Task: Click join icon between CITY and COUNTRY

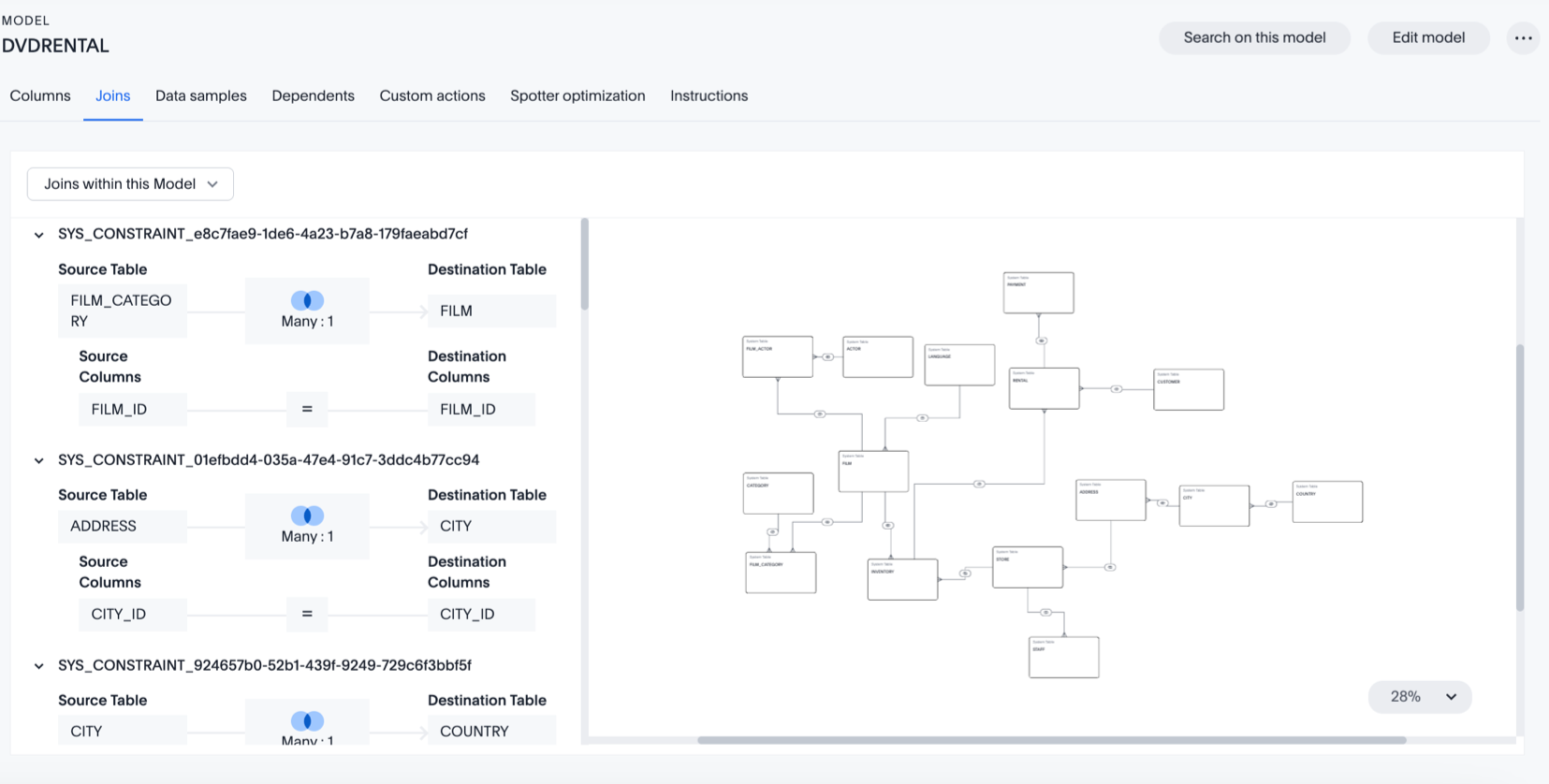Action: tap(1270, 504)
